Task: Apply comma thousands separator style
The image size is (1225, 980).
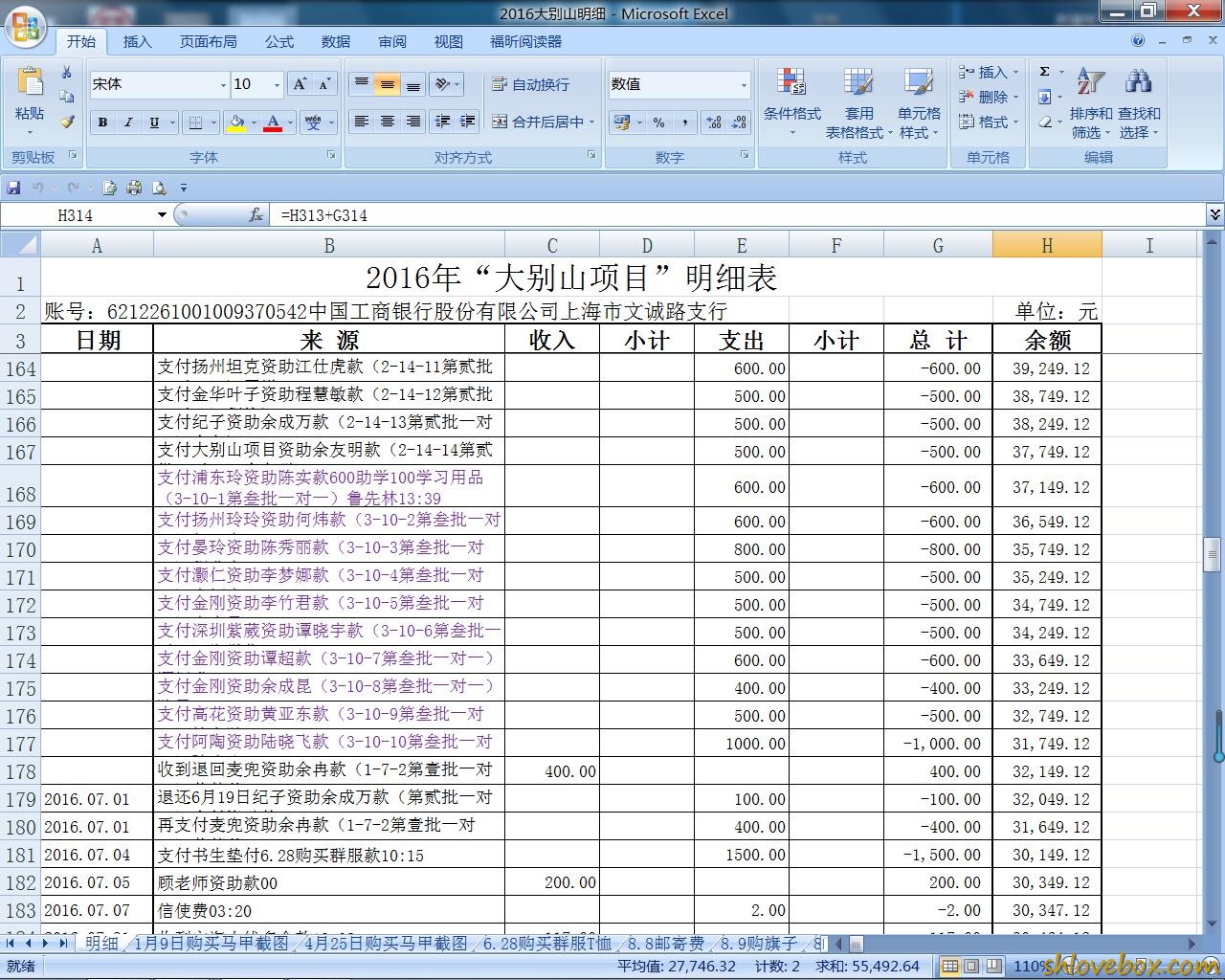Action: tap(685, 122)
